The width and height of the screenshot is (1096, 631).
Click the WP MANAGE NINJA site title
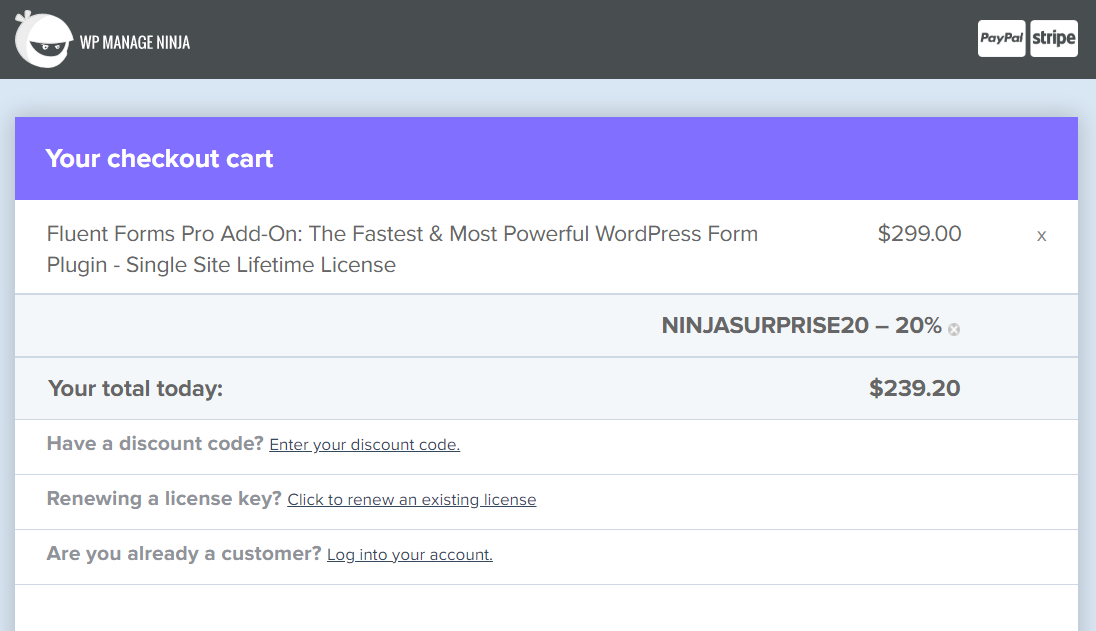point(135,43)
